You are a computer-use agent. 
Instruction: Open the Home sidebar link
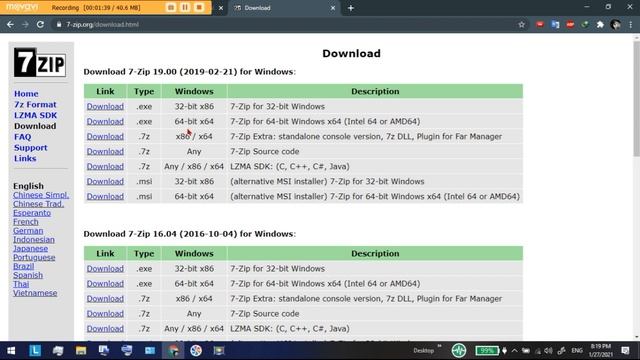(x=26, y=94)
